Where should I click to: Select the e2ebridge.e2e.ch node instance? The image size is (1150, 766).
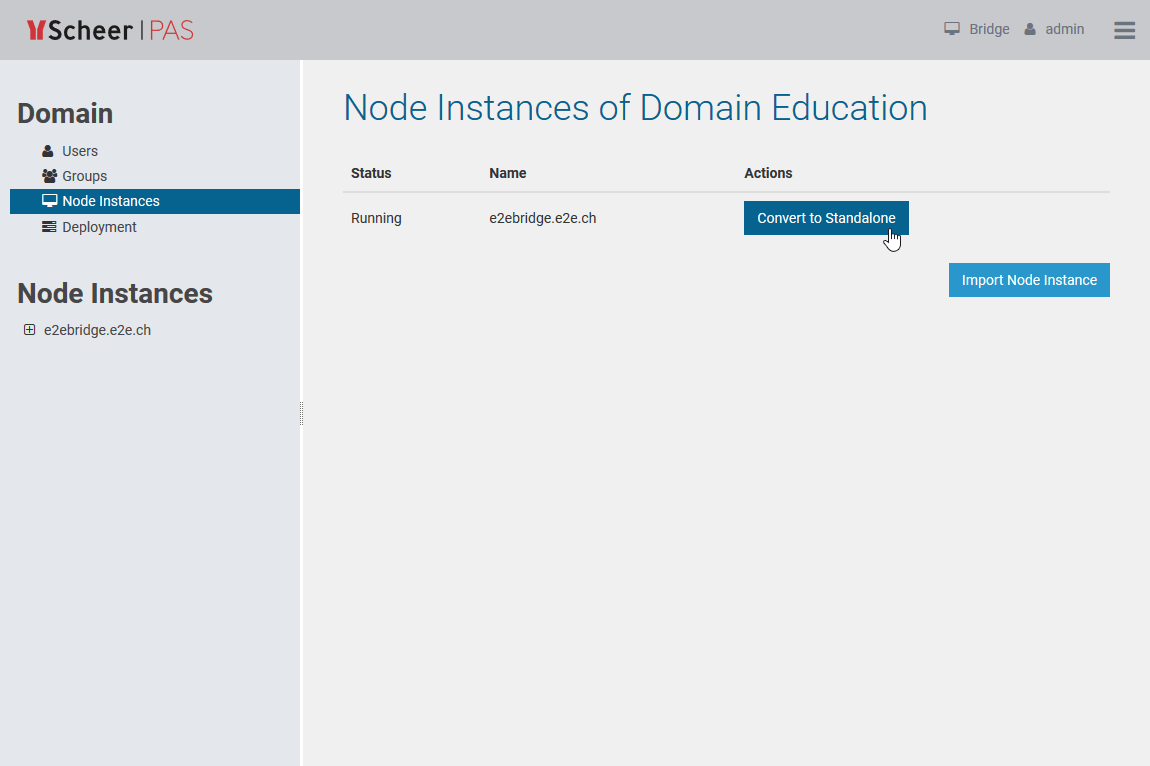pos(95,329)
